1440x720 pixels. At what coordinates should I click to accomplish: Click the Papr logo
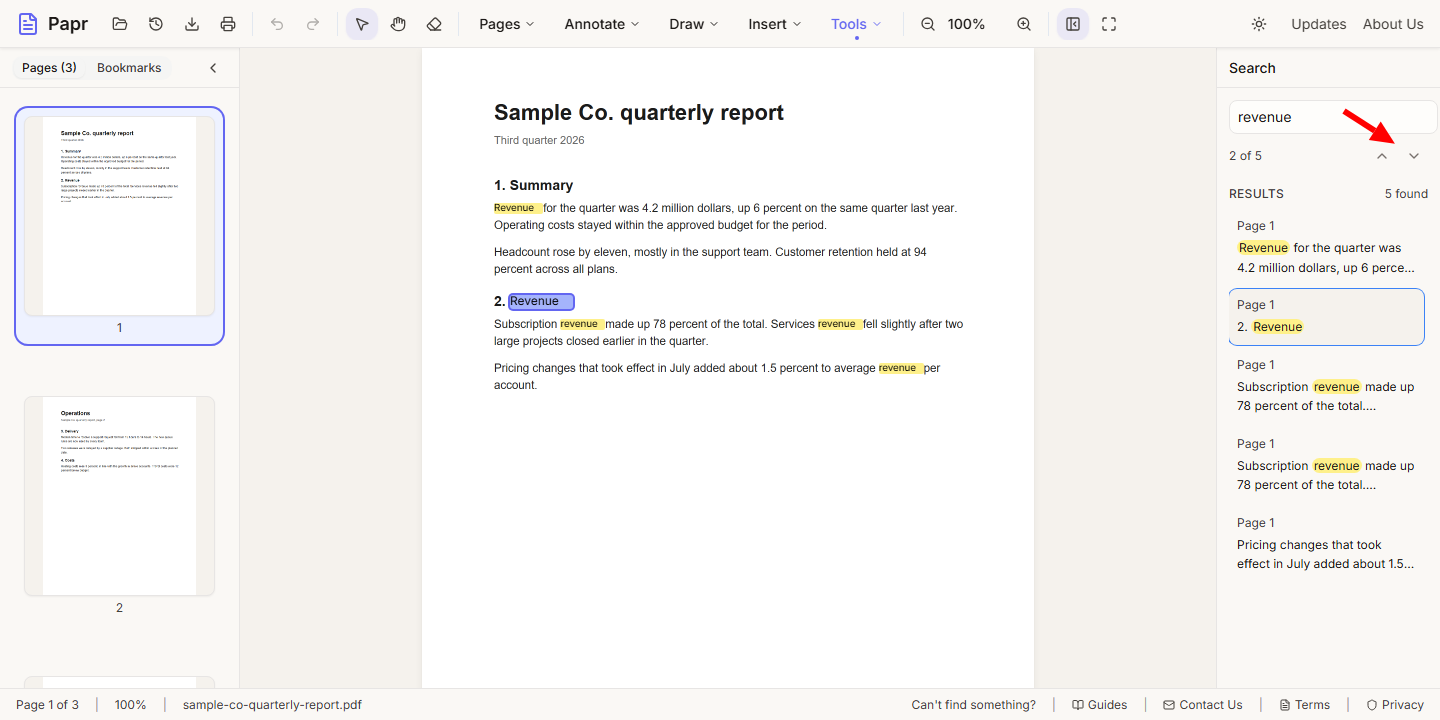(53, 24)
